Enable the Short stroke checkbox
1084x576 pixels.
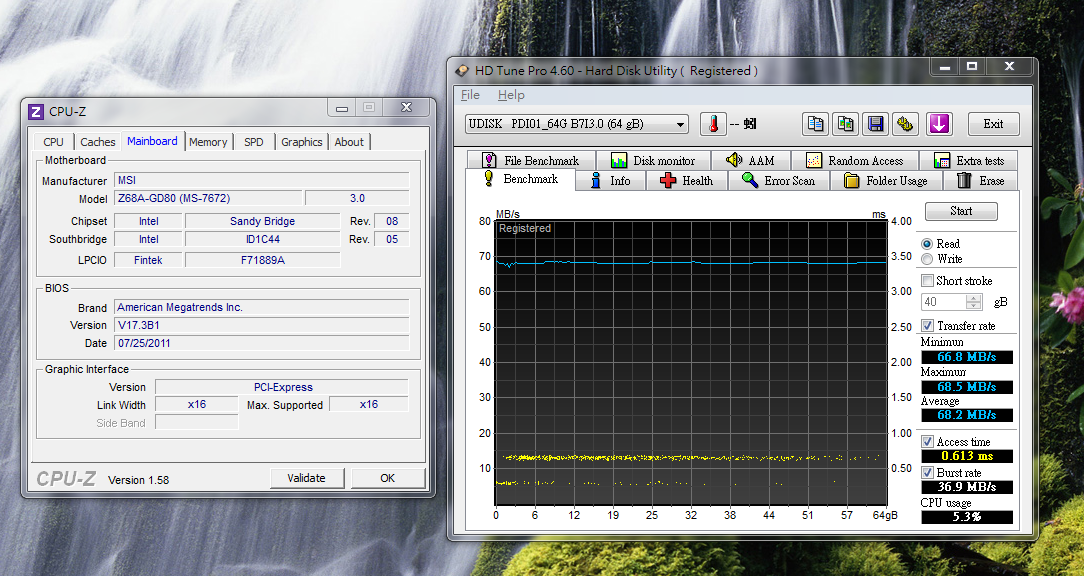coord(928,281)
